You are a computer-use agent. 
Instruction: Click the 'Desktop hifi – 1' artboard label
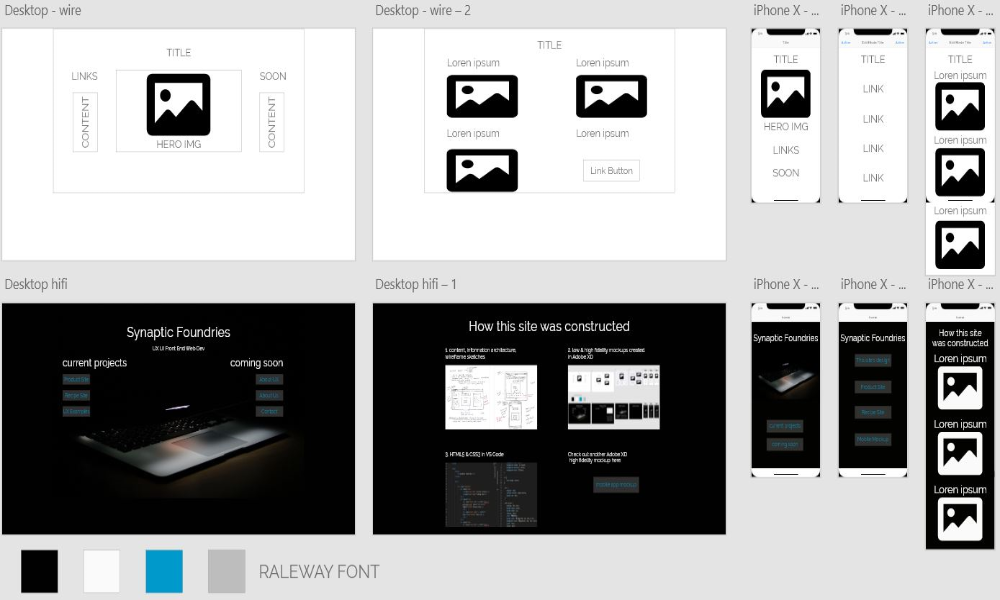point(415,285)
